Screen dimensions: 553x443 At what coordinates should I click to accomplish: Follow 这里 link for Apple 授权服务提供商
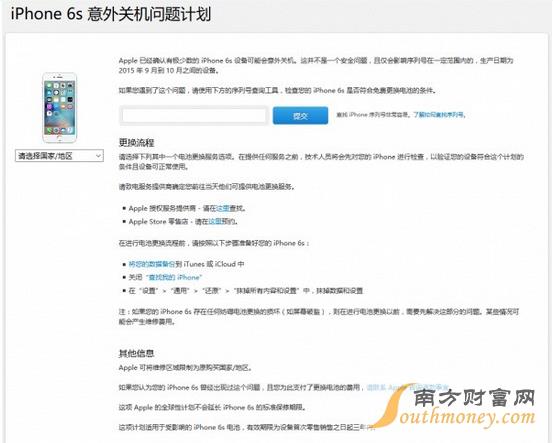pos(223,208)
